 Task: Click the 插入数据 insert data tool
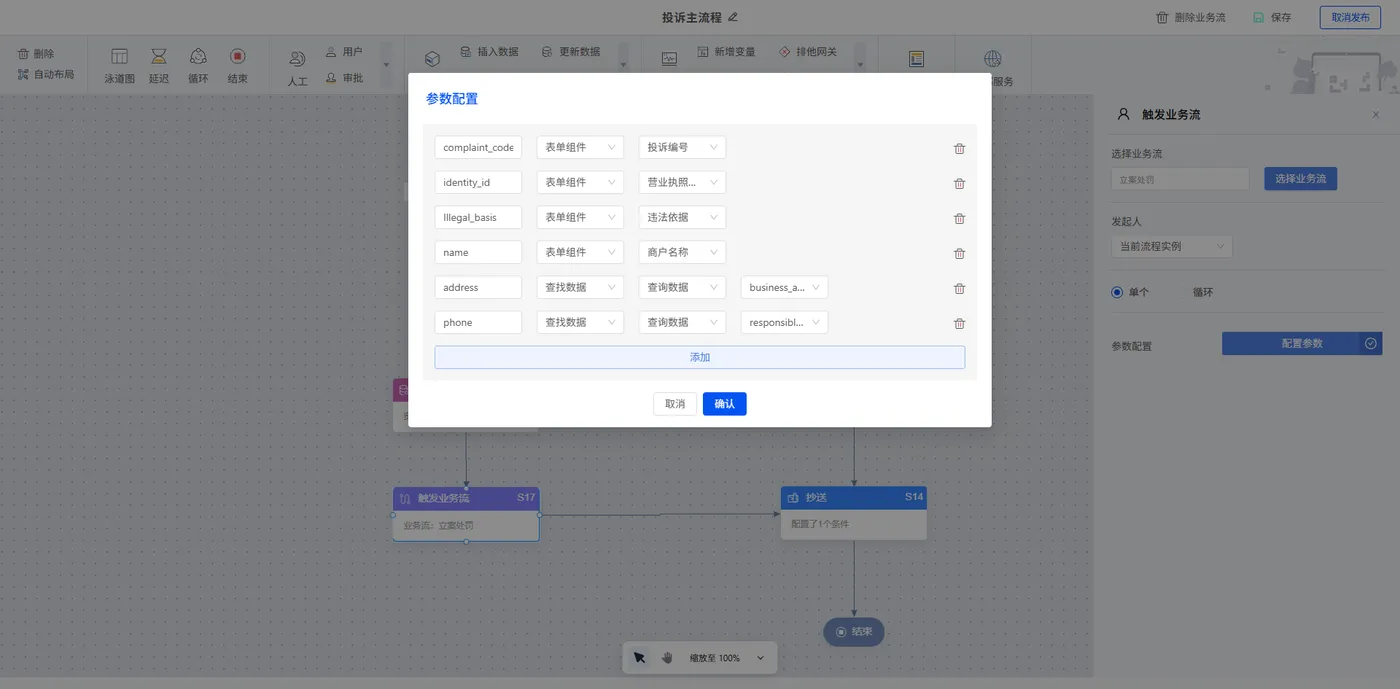pos(489,51)
